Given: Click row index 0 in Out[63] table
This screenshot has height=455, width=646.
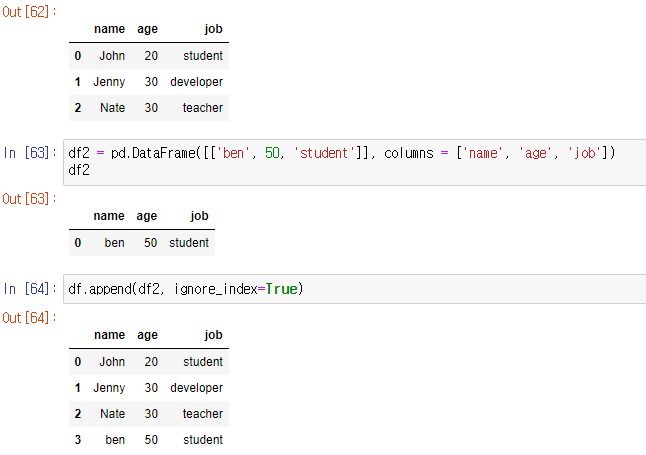Looking at the screenshot, I should point(78,243).
